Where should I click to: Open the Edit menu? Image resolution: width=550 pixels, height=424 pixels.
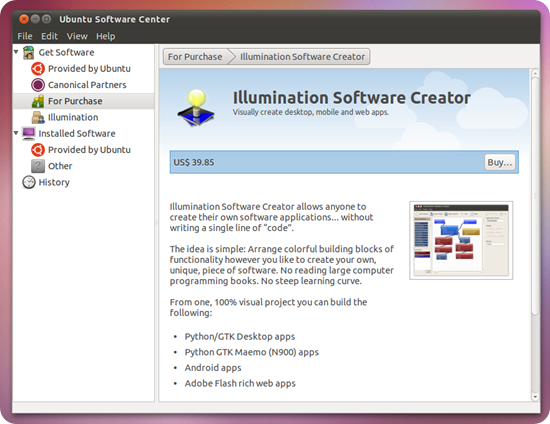point(49,36)
